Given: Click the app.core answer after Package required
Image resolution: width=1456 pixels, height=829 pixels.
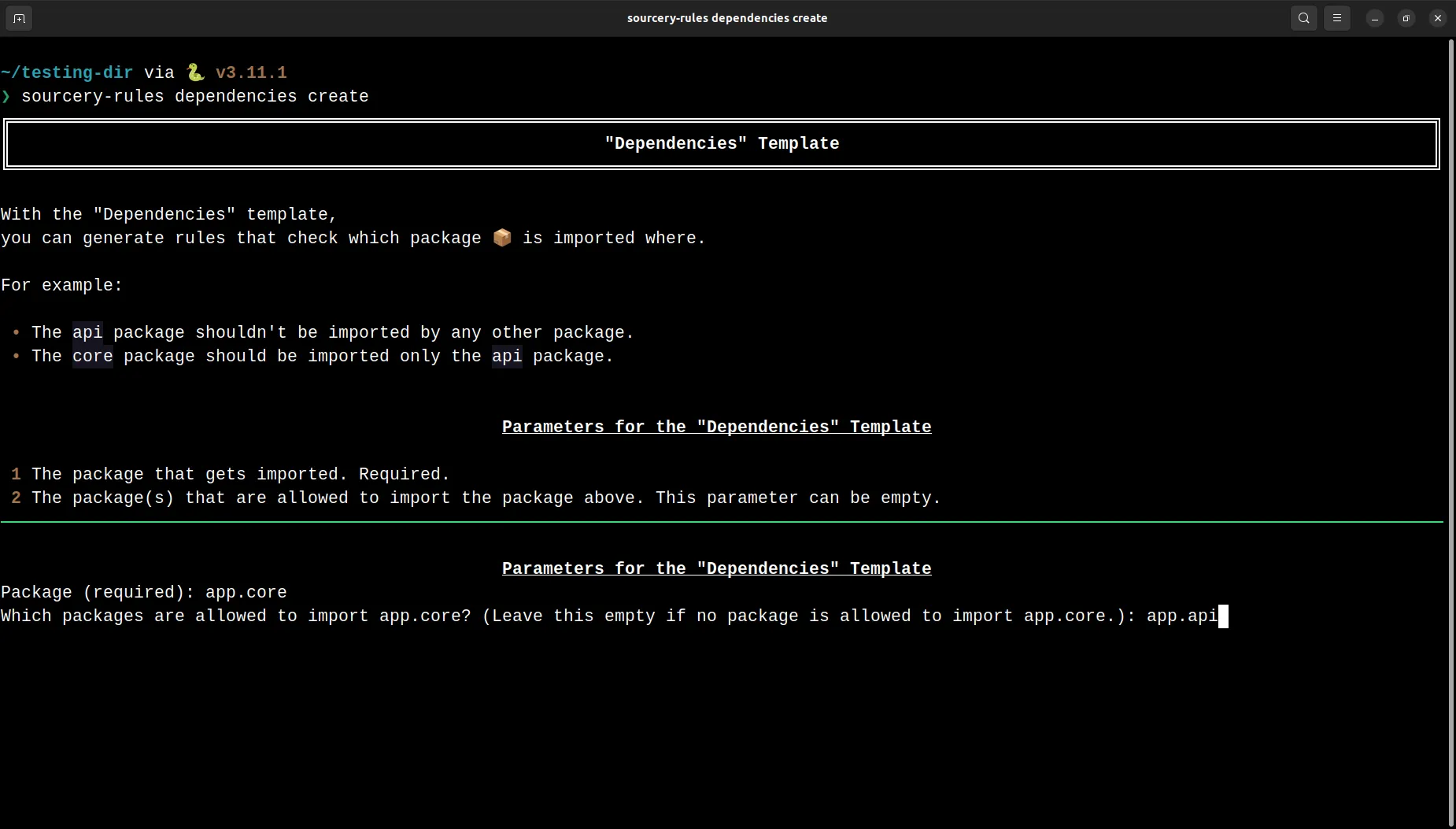Looking at the screenshot, I should [x=246, y=592].
